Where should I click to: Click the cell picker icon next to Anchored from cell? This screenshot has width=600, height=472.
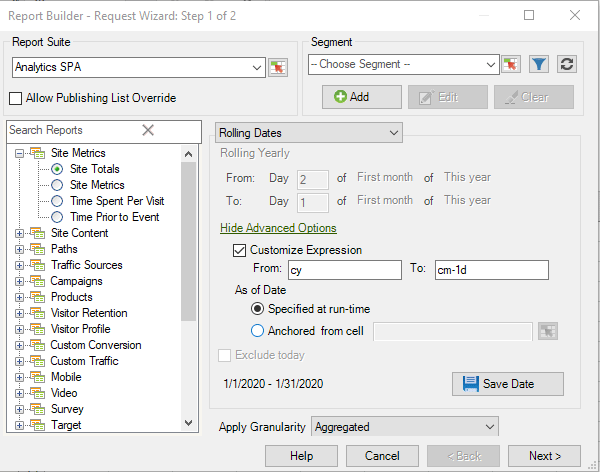(x=548, y=331)
